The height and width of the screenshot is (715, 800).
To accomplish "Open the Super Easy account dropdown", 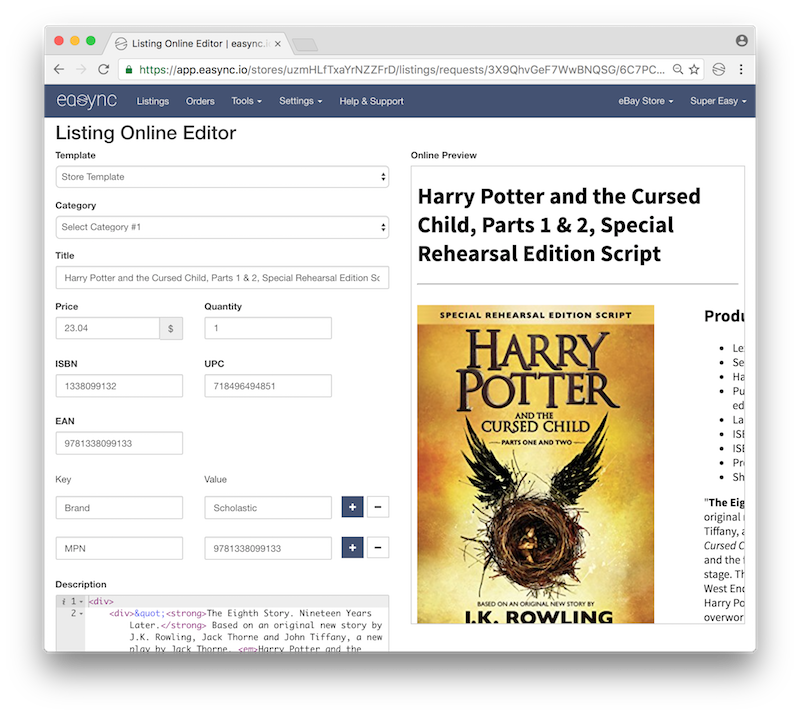I will [x=718, y=101].
